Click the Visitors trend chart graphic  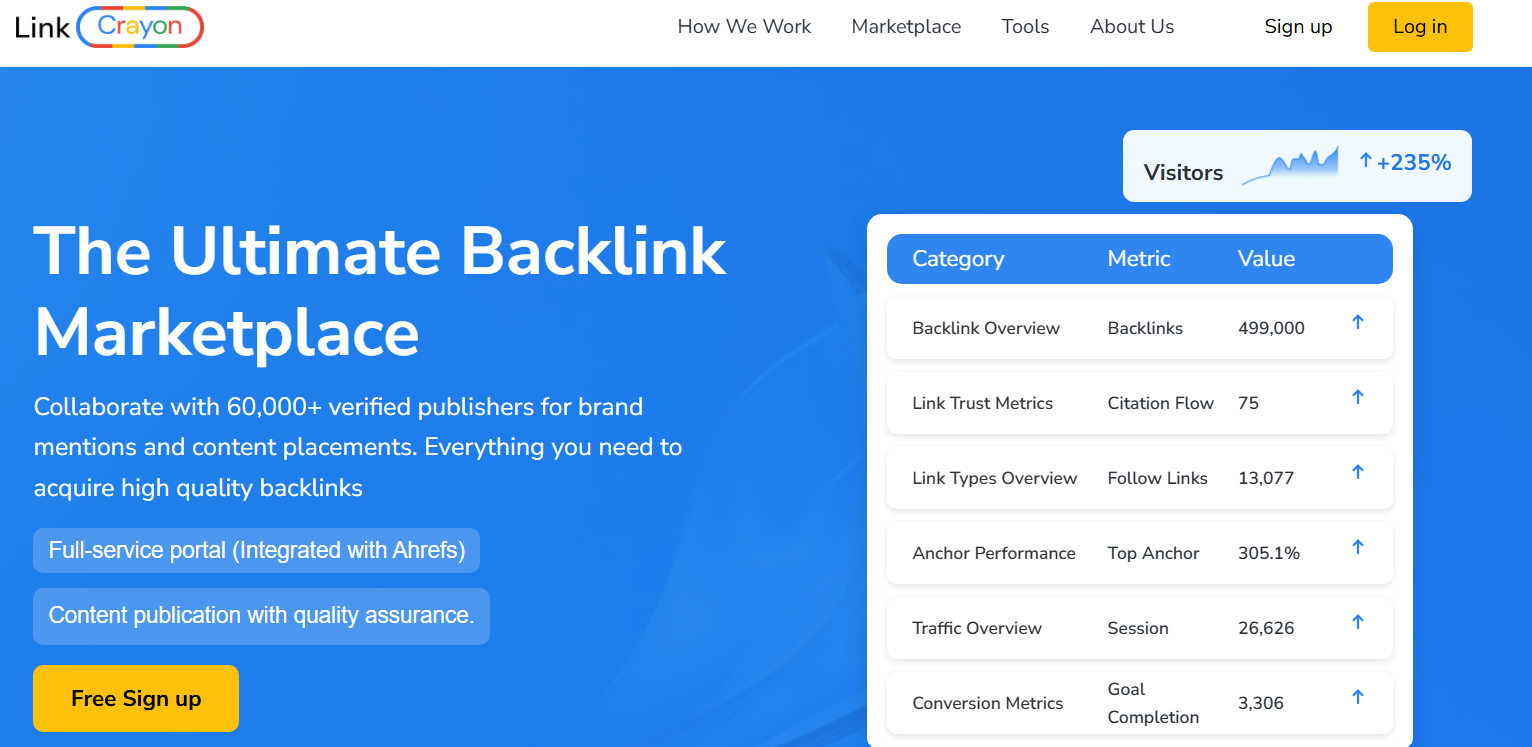[x=1289, y=166]
